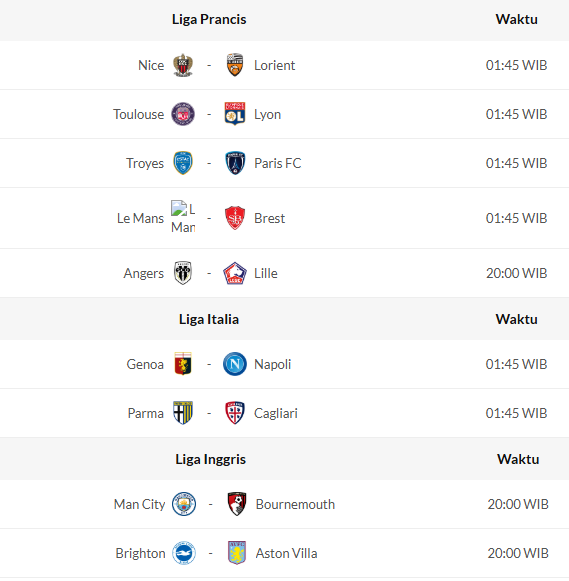Select the Genoa crest

183,364
